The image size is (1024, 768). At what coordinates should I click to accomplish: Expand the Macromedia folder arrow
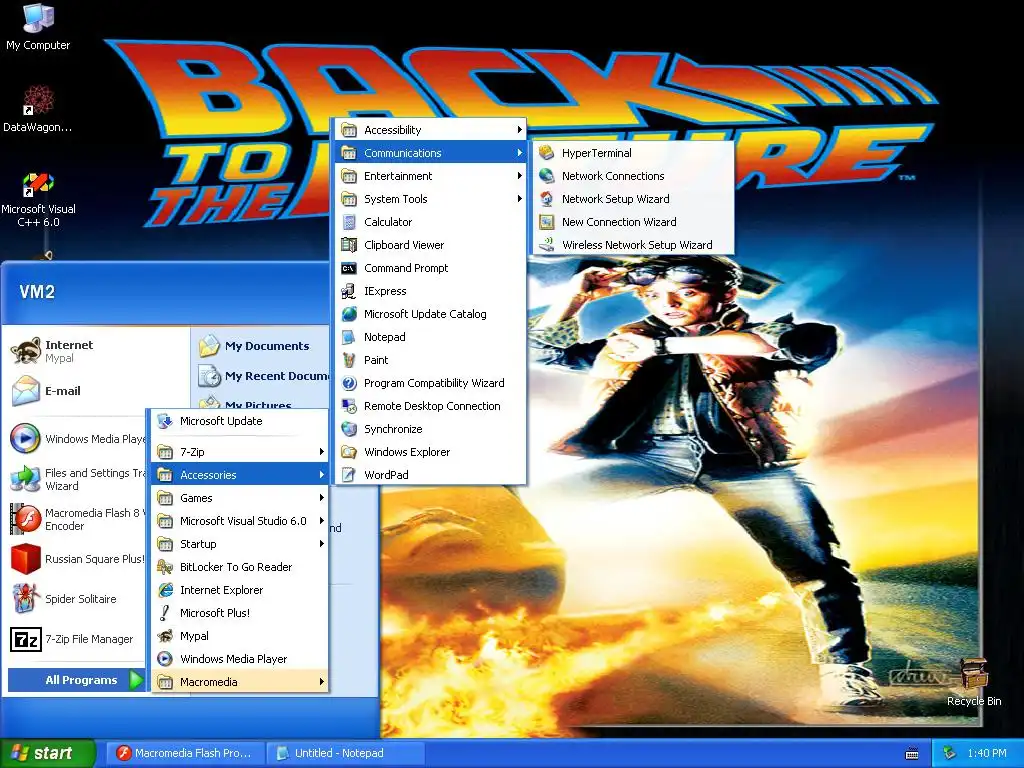pyautogui.click(x=321, y=682)
